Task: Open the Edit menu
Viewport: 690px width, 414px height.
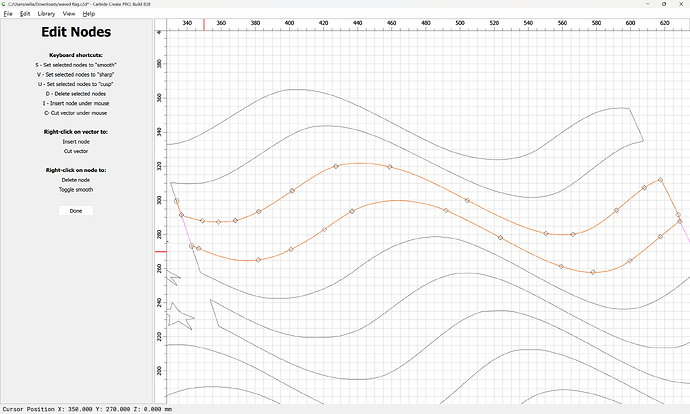Action: point(23,14)
